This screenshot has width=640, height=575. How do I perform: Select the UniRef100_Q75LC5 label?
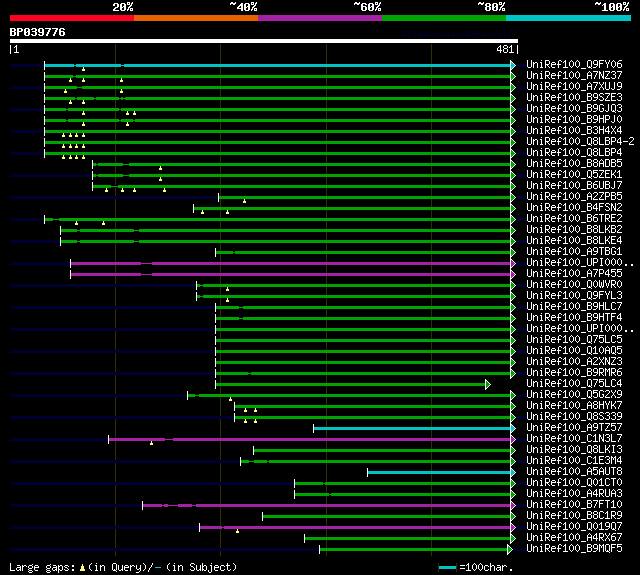pyautogui.click(x=574, y=340)
